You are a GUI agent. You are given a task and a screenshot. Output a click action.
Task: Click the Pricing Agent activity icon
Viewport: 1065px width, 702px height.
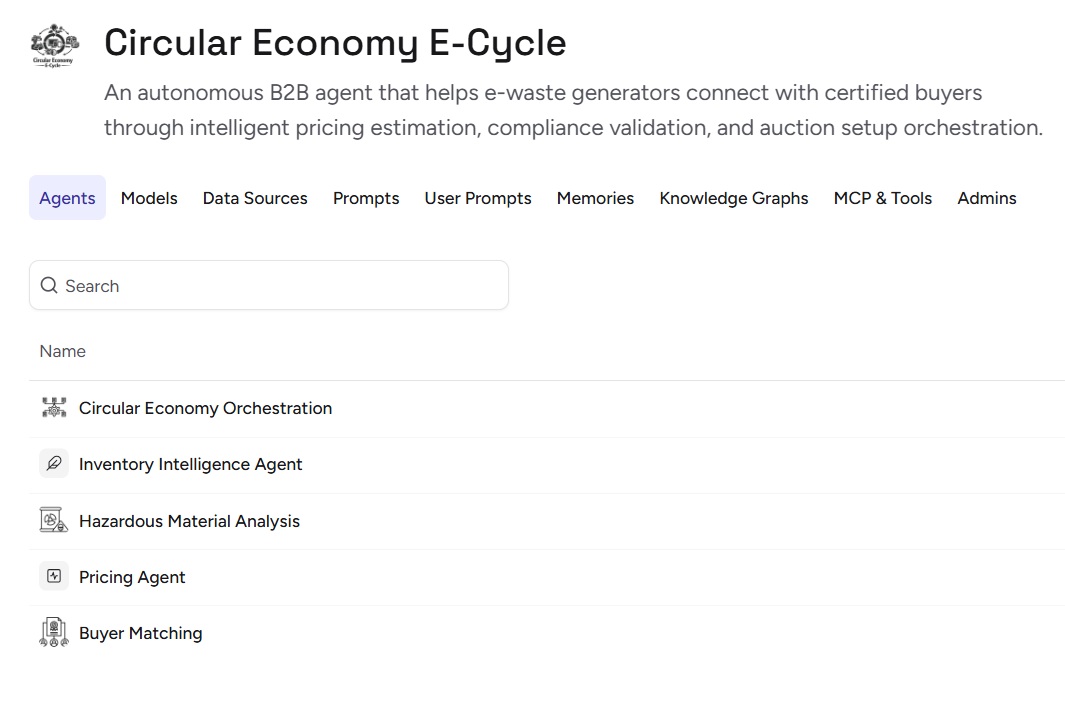[x=54, y=576]
